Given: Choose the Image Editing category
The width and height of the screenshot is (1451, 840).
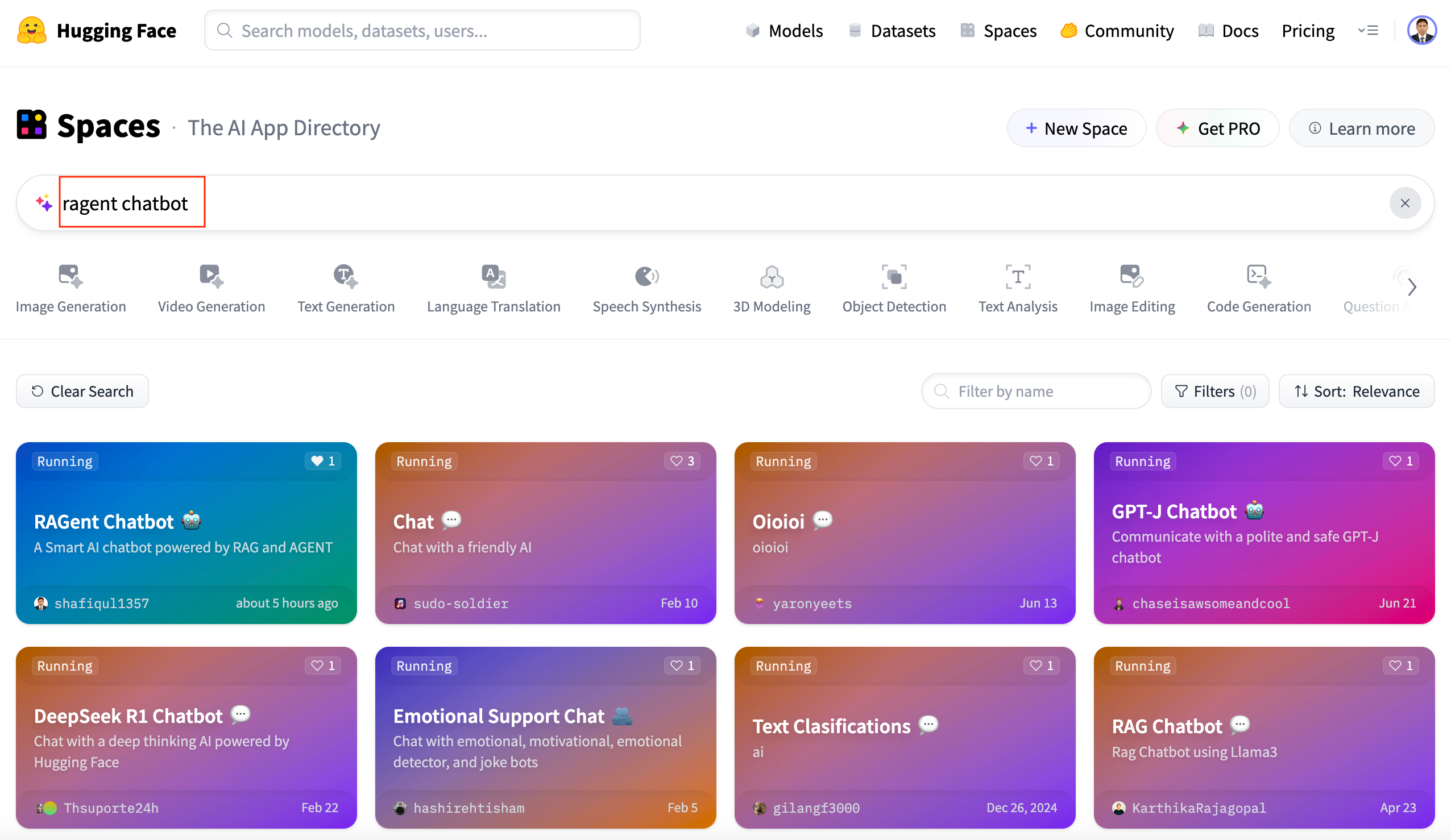Looking at the screenshot, I should (1132, 289).
